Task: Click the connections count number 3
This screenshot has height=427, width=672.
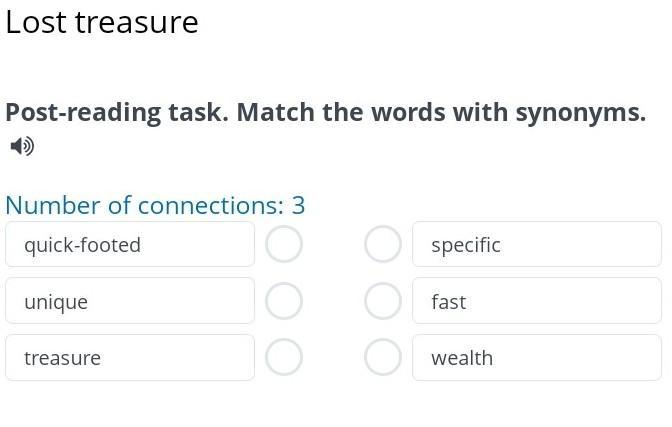Action: [298, 205]
